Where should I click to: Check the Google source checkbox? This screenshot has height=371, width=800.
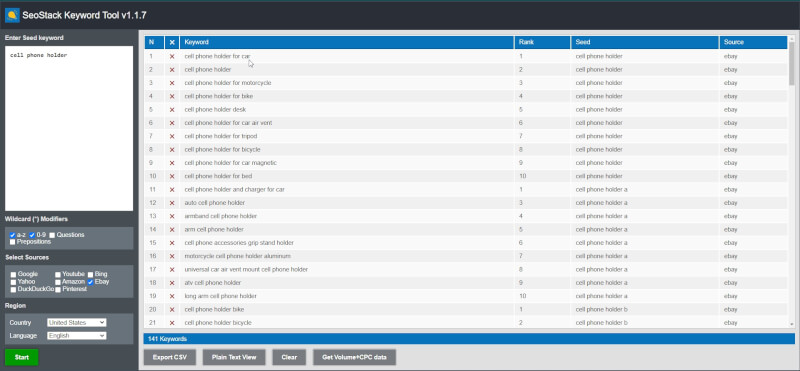13,274
